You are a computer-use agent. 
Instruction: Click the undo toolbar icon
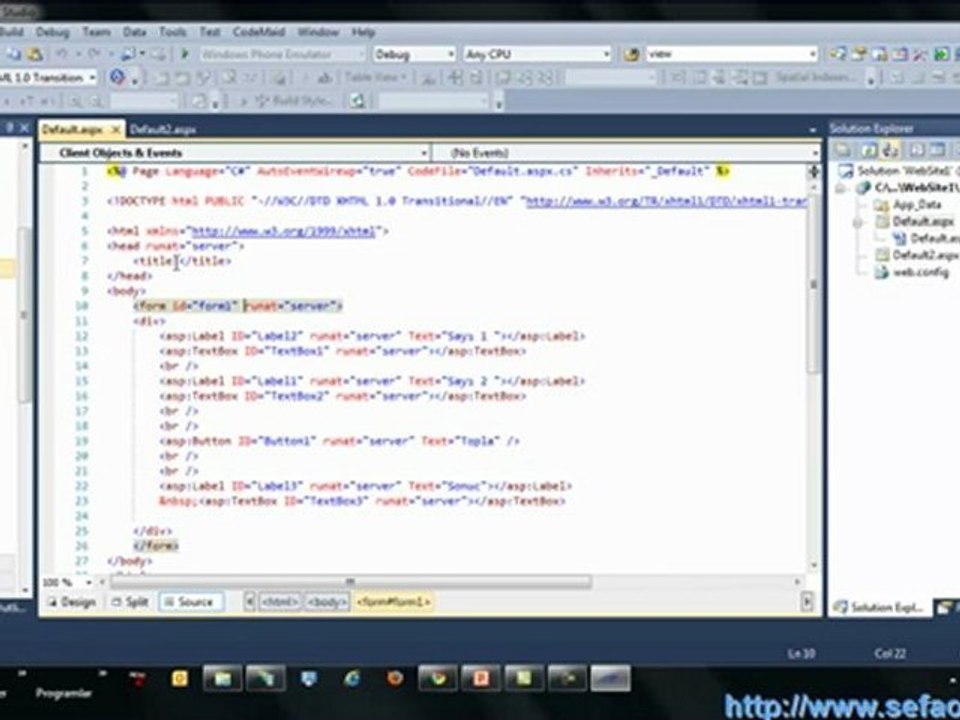[62, 54]
